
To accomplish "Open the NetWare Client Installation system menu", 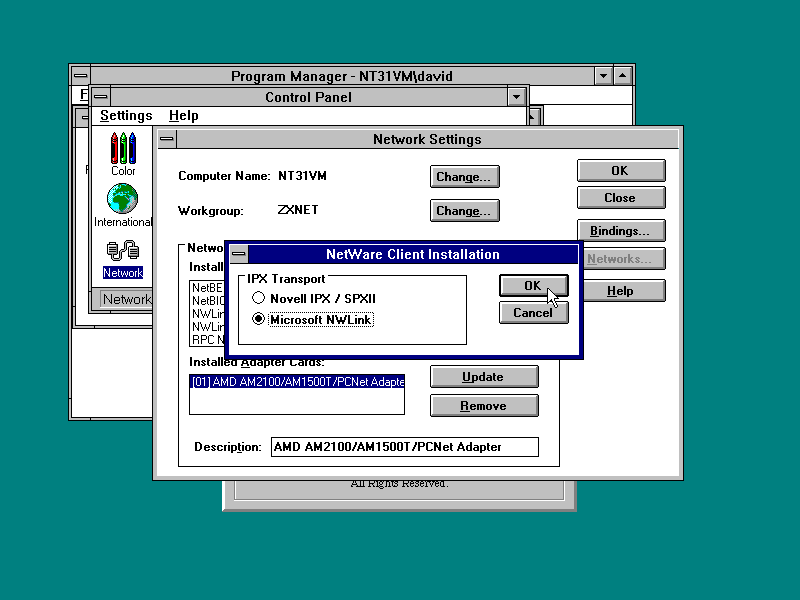I will [x=239, y=254].
